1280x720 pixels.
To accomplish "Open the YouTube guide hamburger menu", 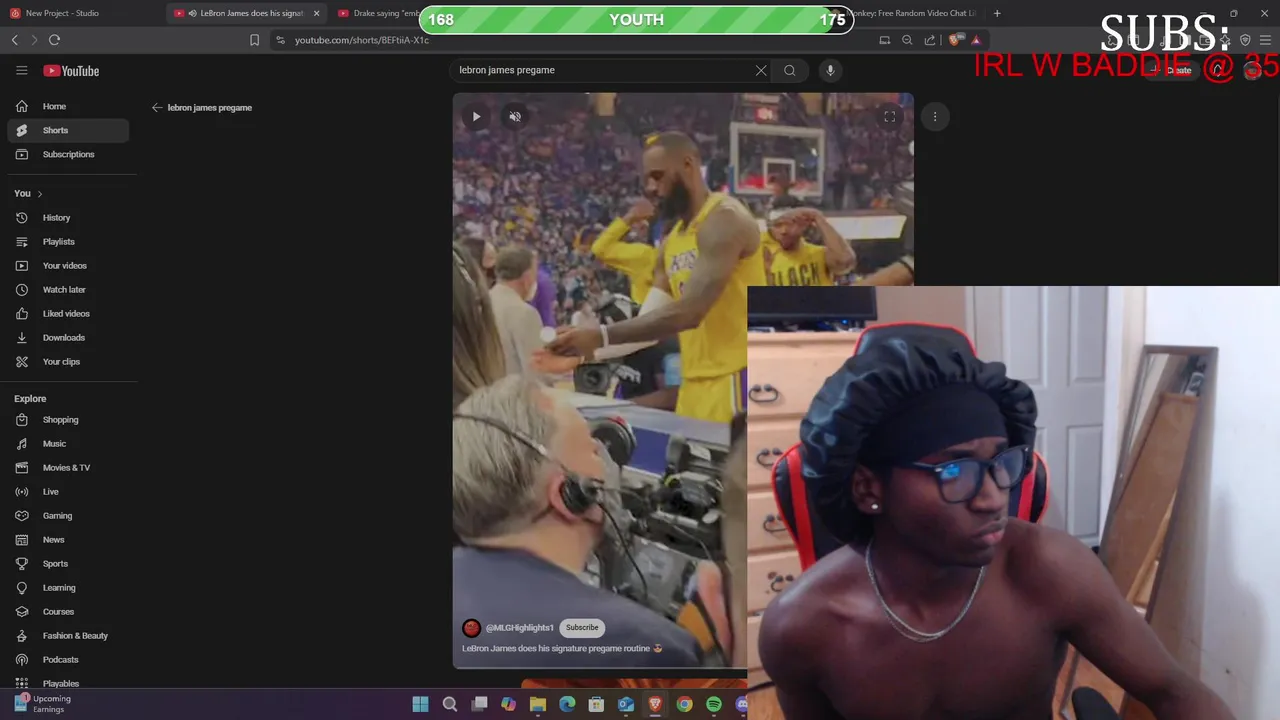I will point(21,70).
